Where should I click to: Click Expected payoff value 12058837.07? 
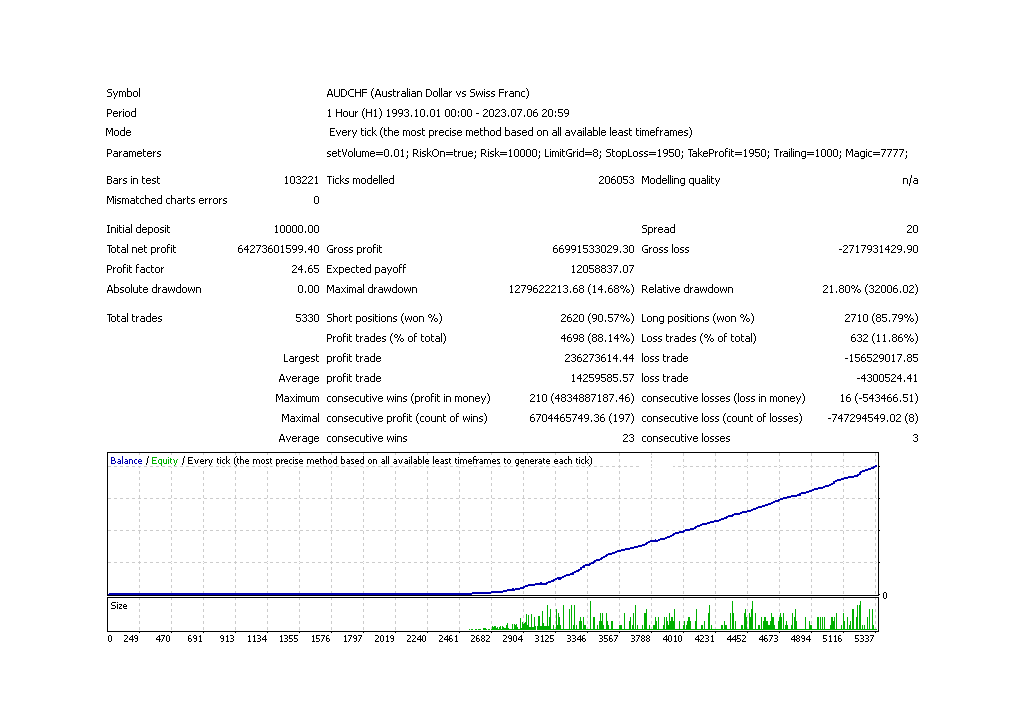[602, 269]
